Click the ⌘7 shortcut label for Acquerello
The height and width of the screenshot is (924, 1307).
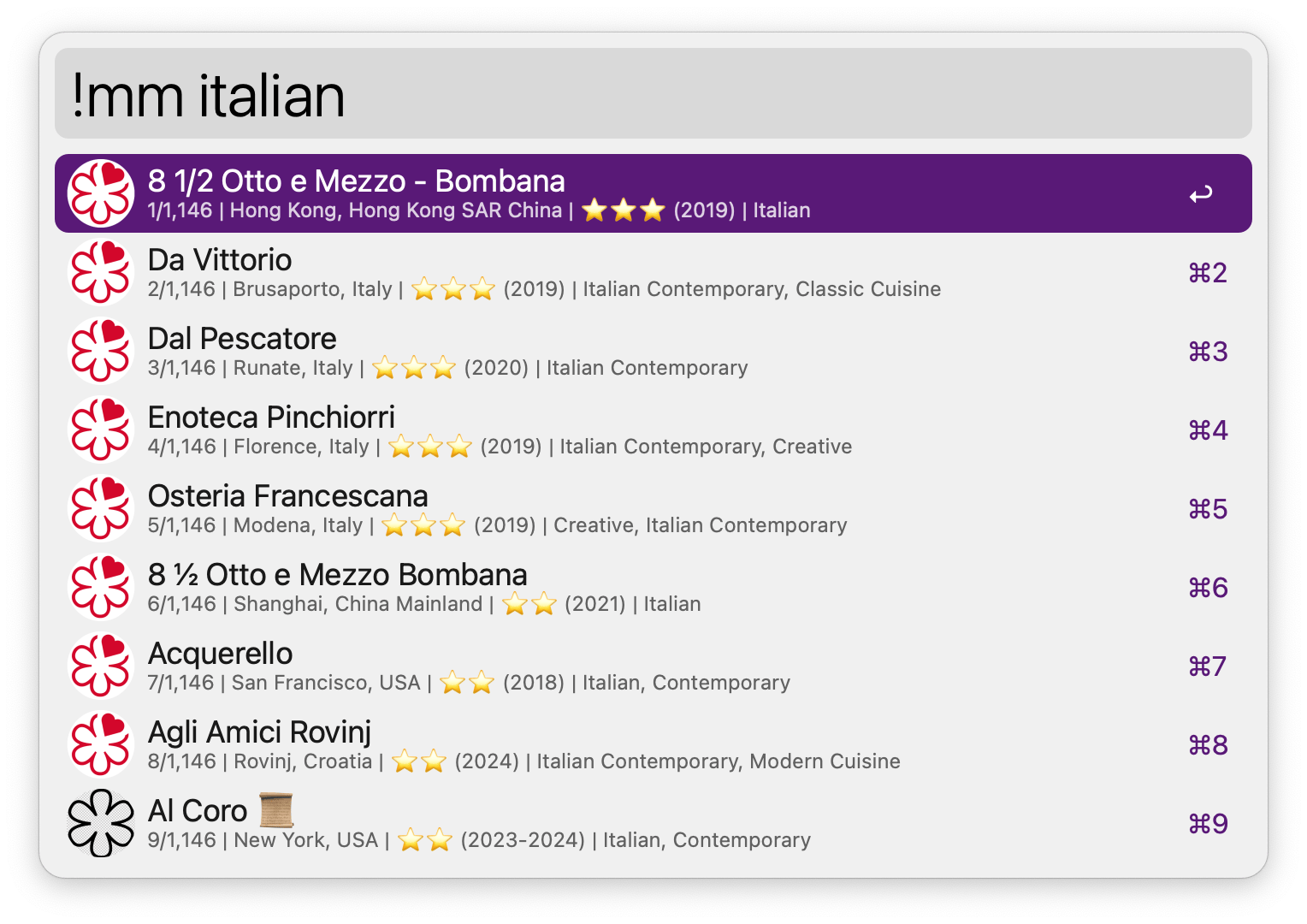point(1208,666)
